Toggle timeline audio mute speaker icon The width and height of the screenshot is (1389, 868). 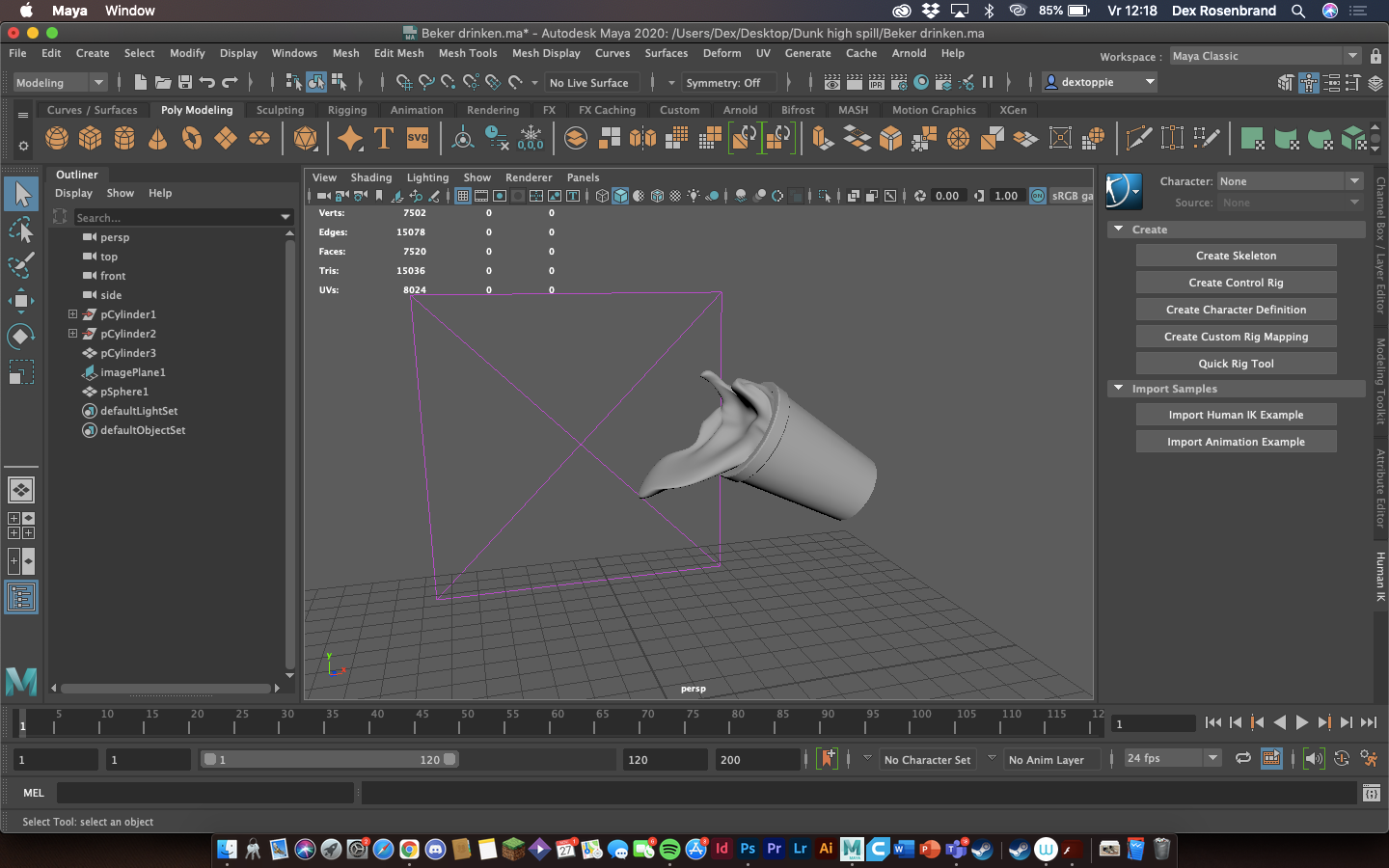[1313, 759]
